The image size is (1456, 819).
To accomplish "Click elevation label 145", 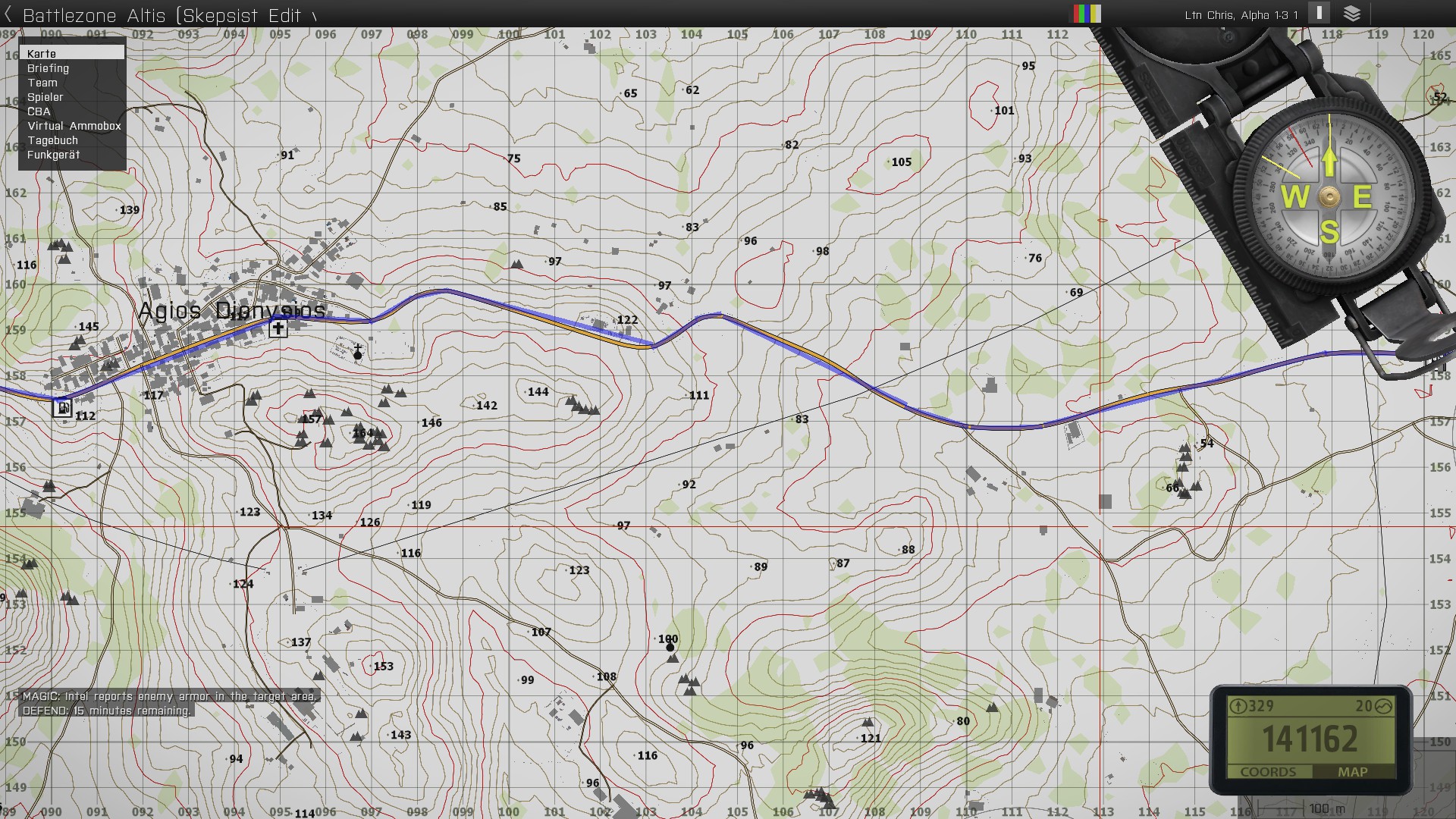I will point(88,327).
